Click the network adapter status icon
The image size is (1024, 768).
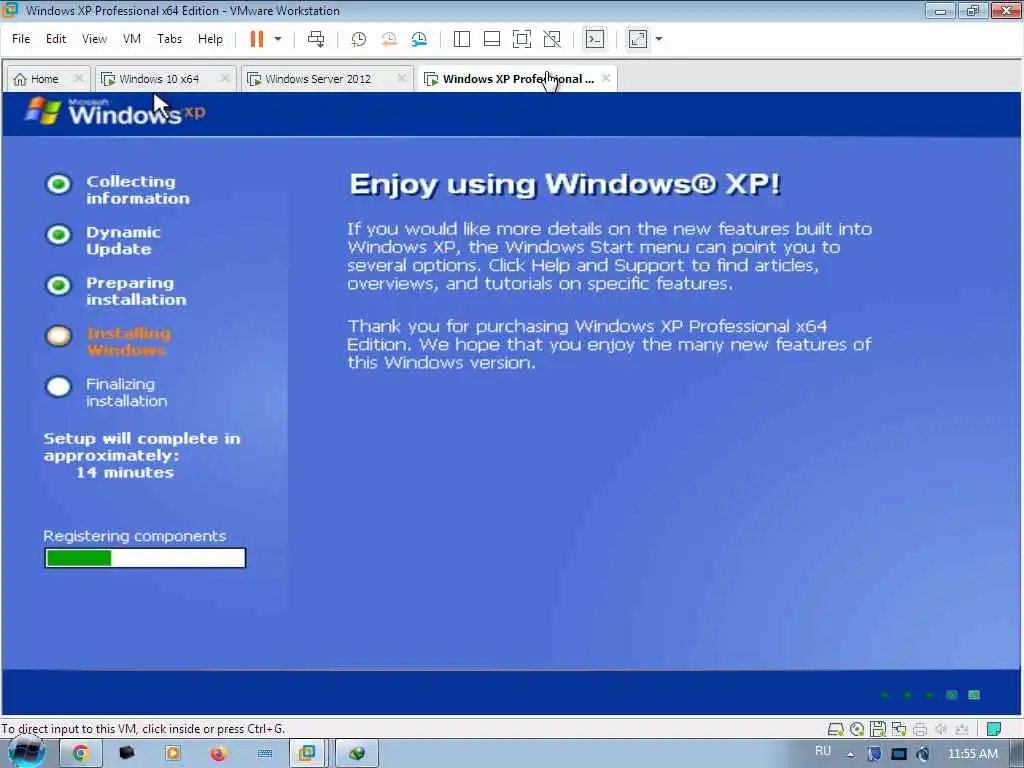coord(899,729)
